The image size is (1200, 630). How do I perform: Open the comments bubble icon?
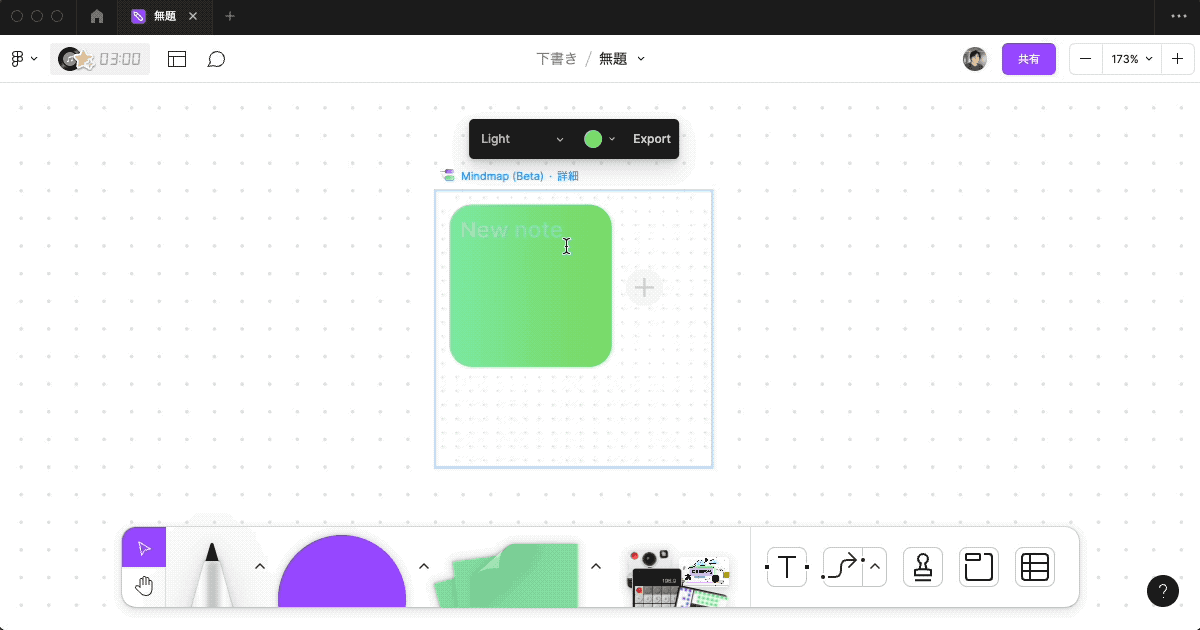[216, 59]
